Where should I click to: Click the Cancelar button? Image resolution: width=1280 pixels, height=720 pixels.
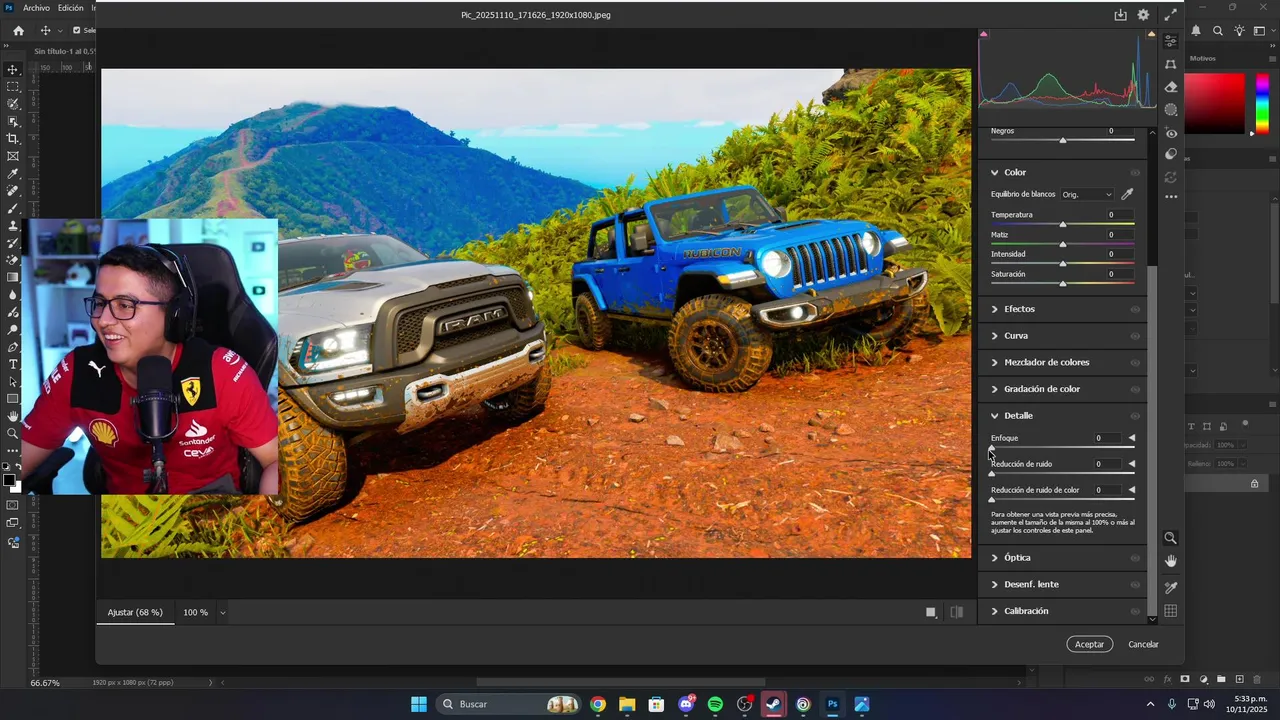(1143, 644)
